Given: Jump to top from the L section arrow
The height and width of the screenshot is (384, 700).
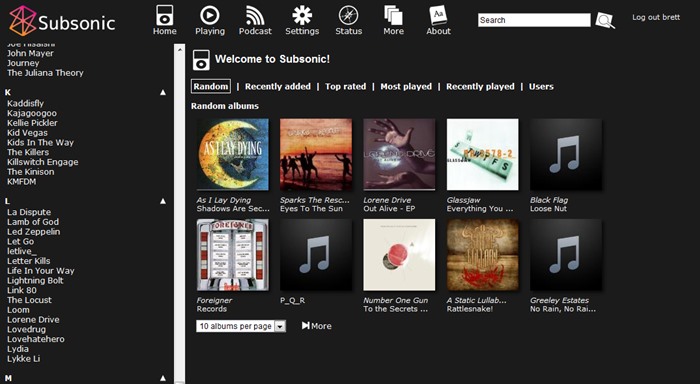Looking at the screenshot, I should (x=163, y=201).
